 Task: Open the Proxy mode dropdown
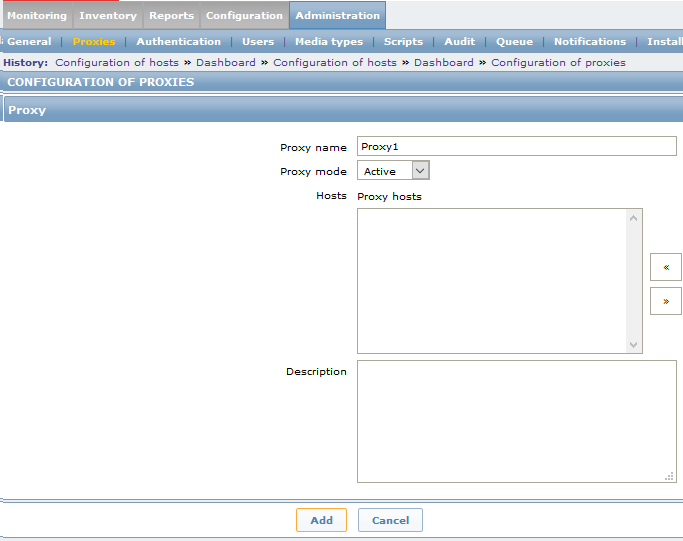click(x=393, y=170)
